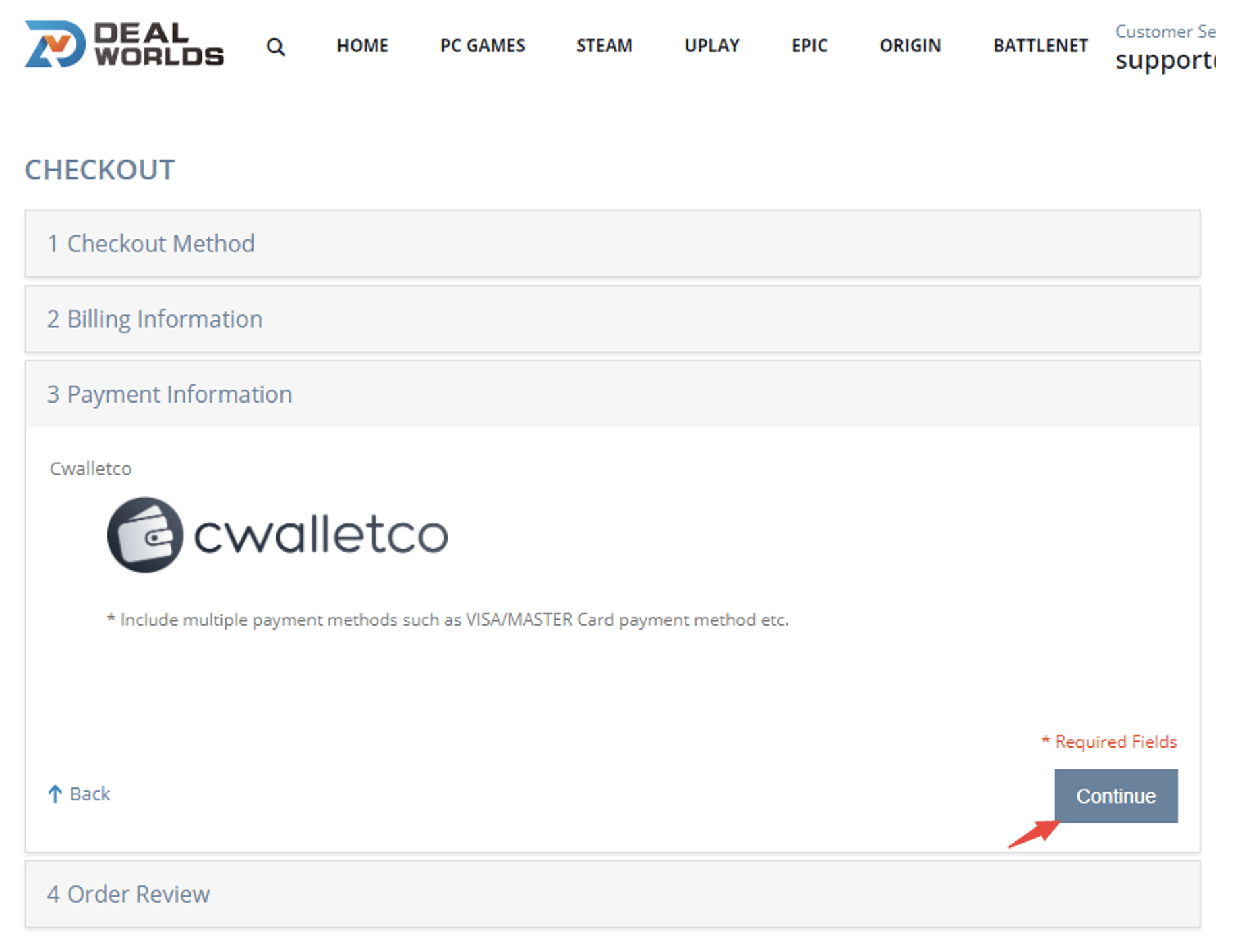Screen dimensions: 1242x952
Task: Open search with the magnifier icon
Action: pos(275,47)
